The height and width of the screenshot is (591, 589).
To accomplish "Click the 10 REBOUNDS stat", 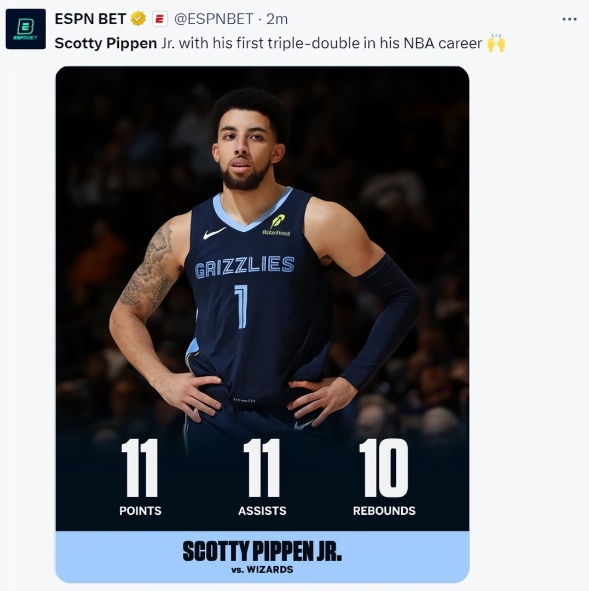I will pos(384,478).
